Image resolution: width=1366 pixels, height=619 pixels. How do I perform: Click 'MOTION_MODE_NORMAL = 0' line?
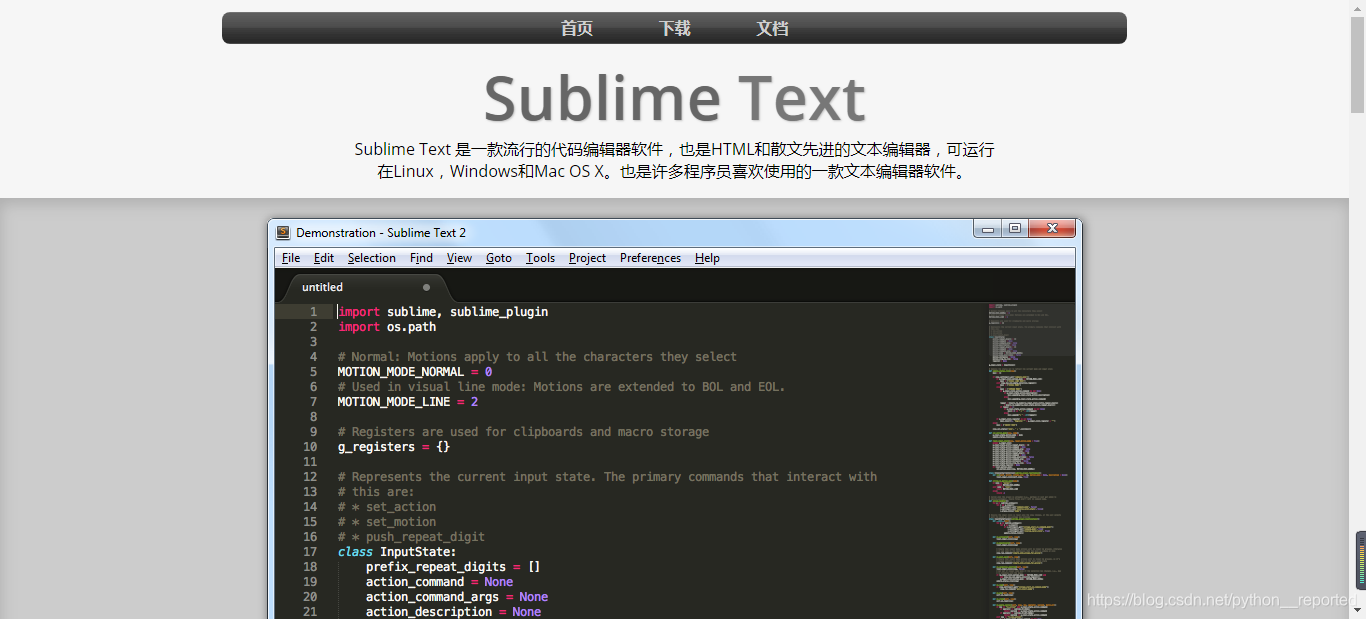click(x=415, y=372)
